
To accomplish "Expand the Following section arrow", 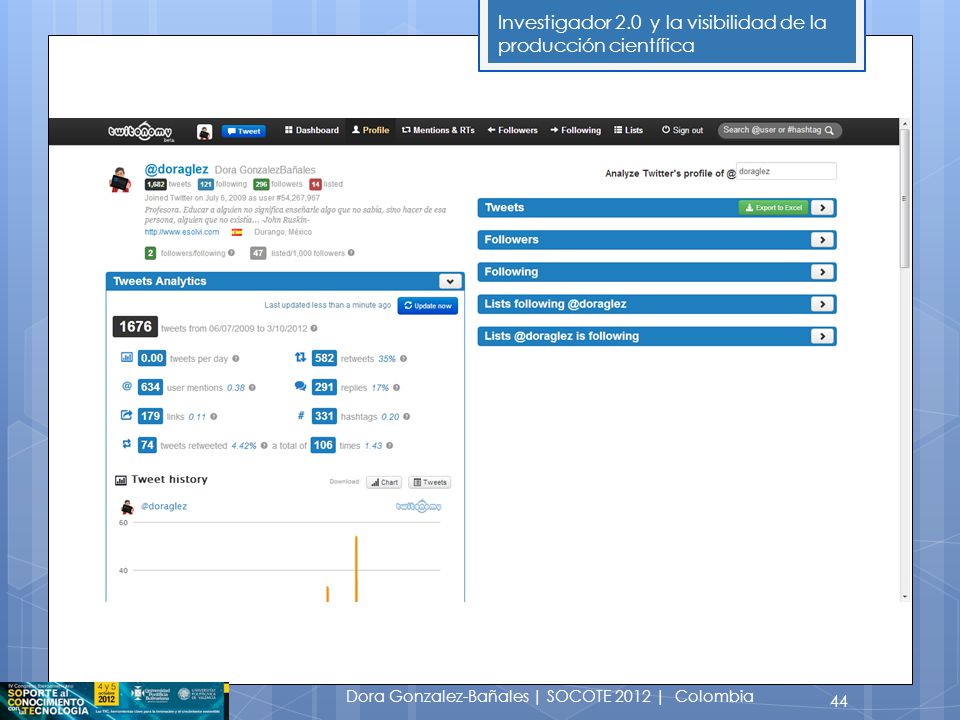I will pyautogui.click(x=822, y=272).
